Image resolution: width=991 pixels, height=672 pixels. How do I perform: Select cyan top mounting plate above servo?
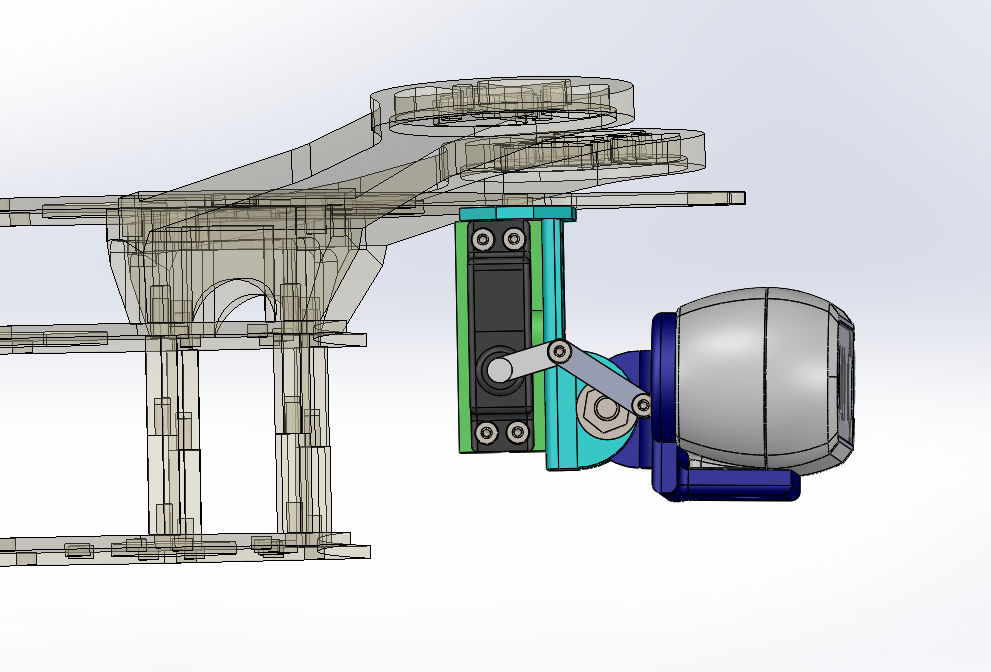pyautogui.click(x=516, y=214)
